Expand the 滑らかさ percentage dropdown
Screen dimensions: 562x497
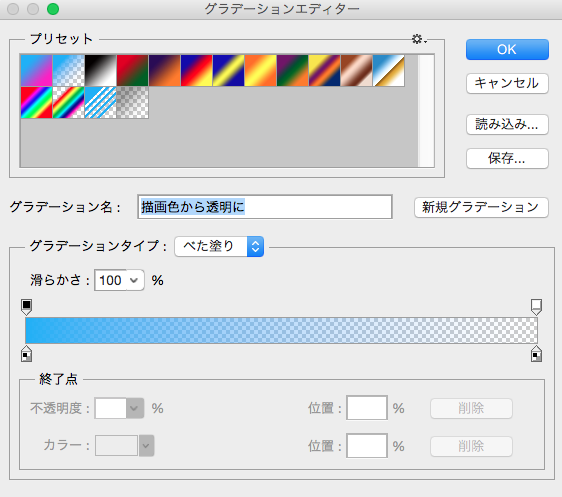point(134,280)
